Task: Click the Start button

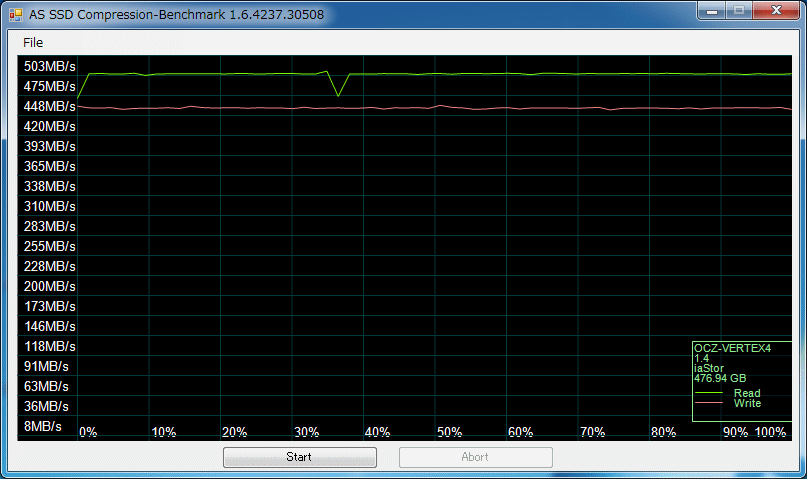Action: (x=300, y=457)
